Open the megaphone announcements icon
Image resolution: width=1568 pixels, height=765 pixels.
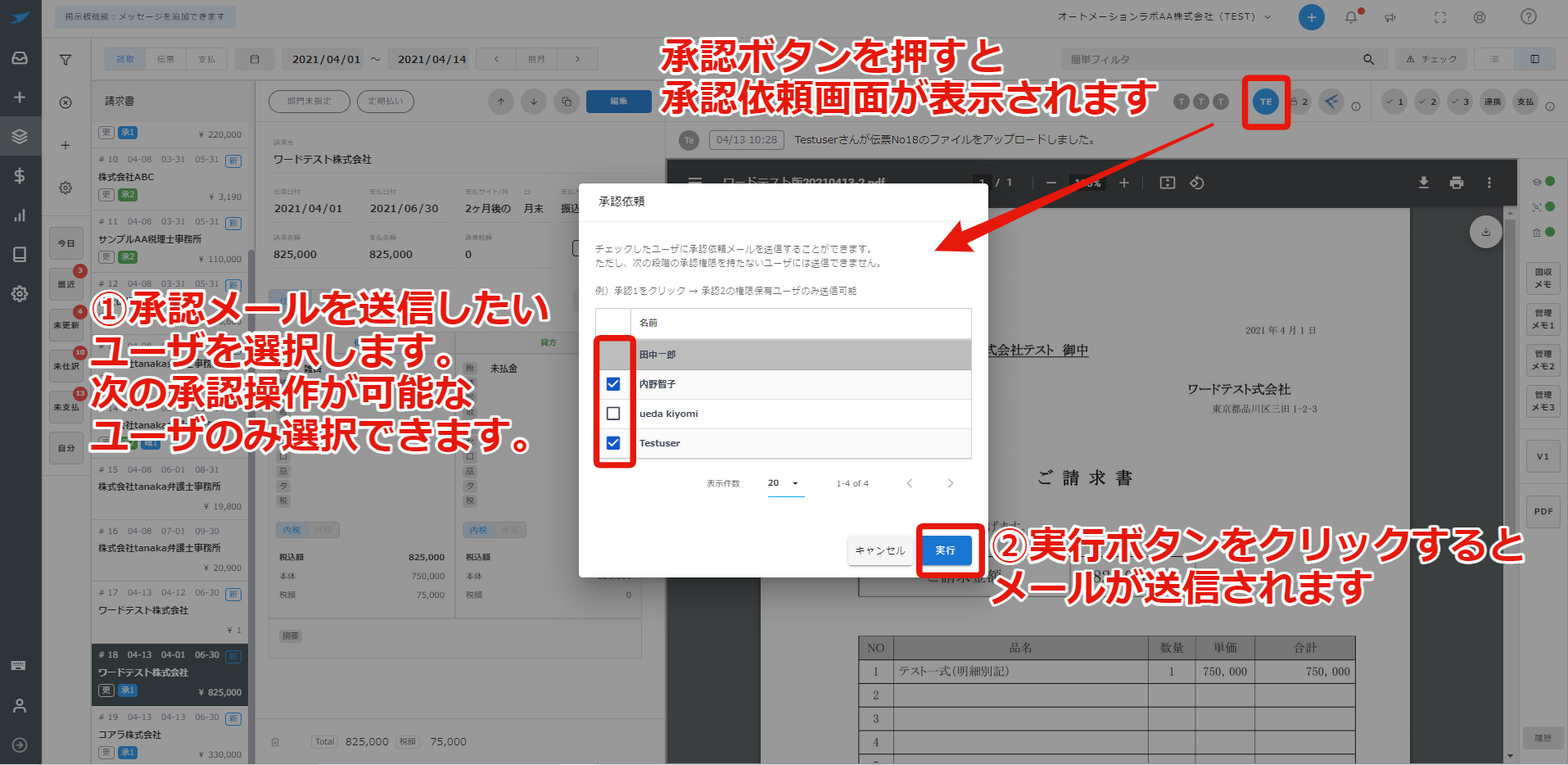click(x=1390, y=16)
